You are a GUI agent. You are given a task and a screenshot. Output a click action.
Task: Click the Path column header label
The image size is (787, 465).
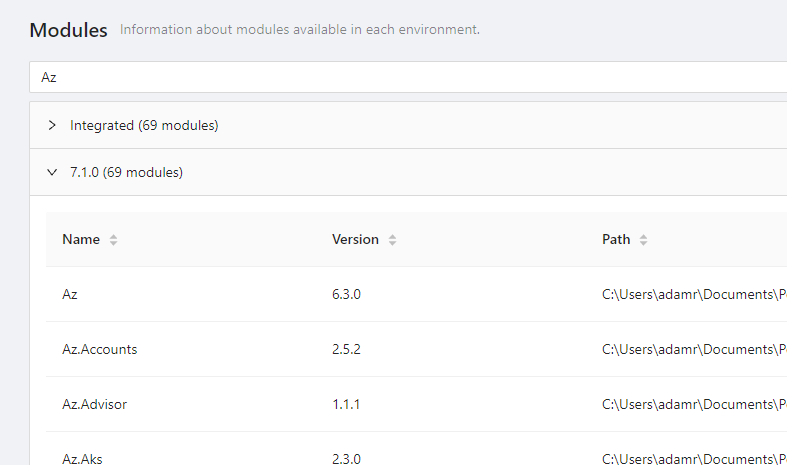pos(616,240)
